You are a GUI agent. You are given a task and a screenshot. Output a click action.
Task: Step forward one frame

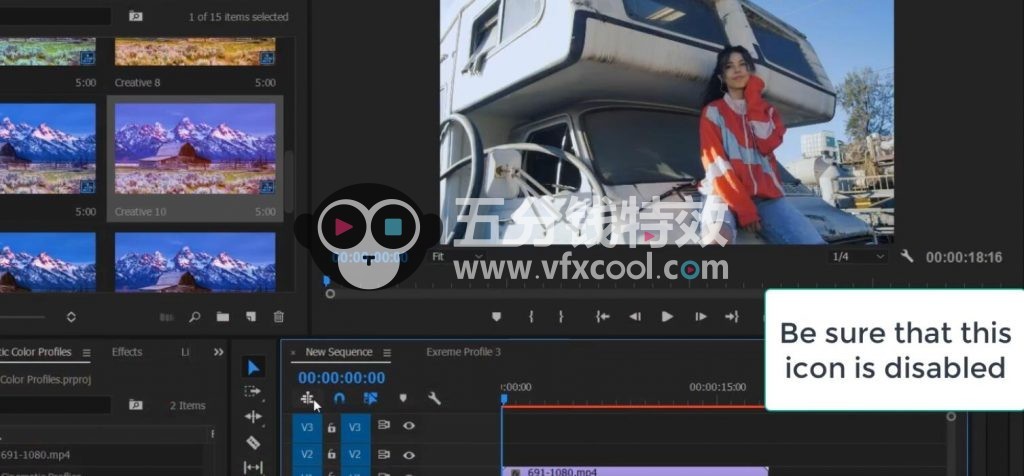(701, 317)
